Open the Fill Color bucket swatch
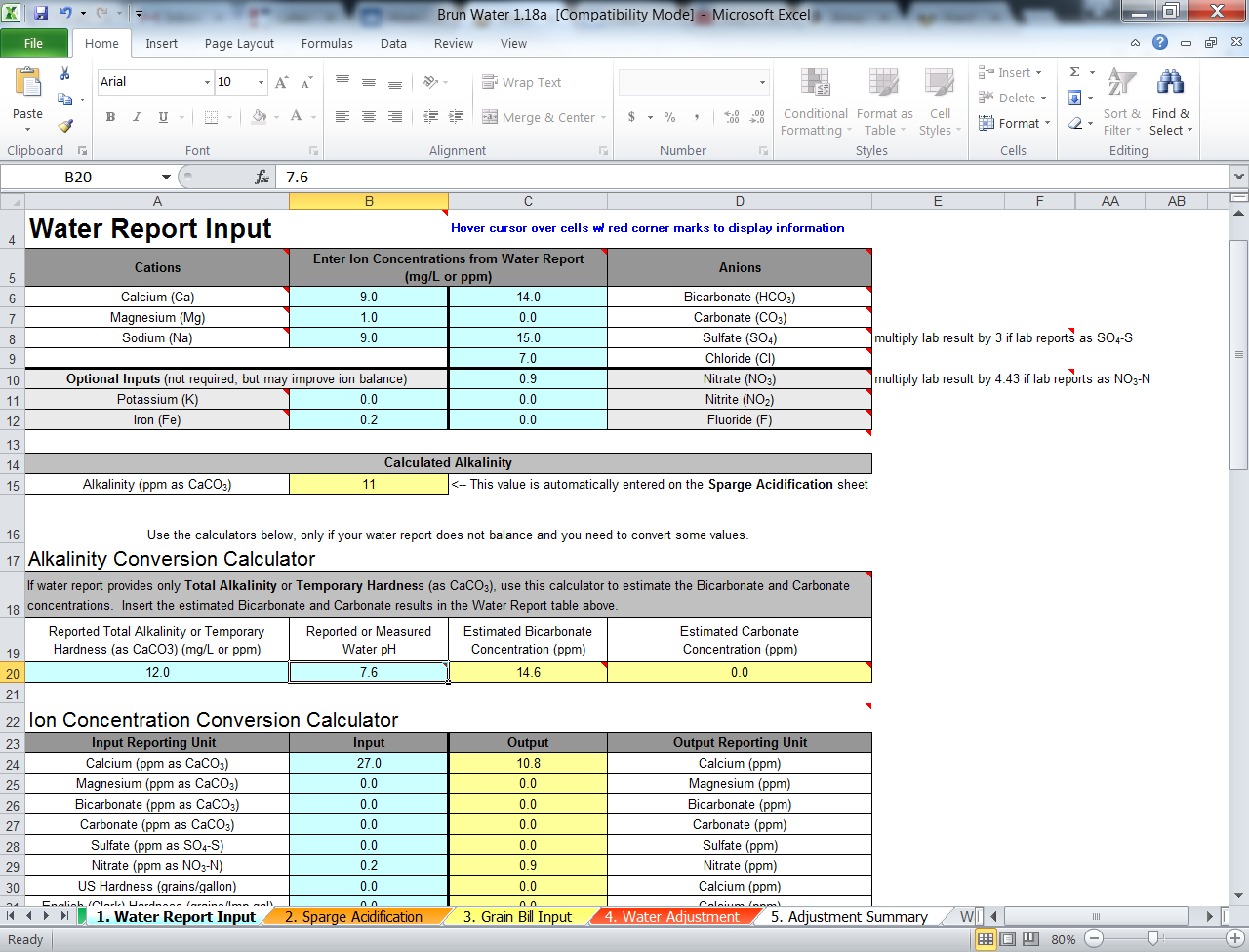The image size is (1249, 952). (x=259, y=117)
